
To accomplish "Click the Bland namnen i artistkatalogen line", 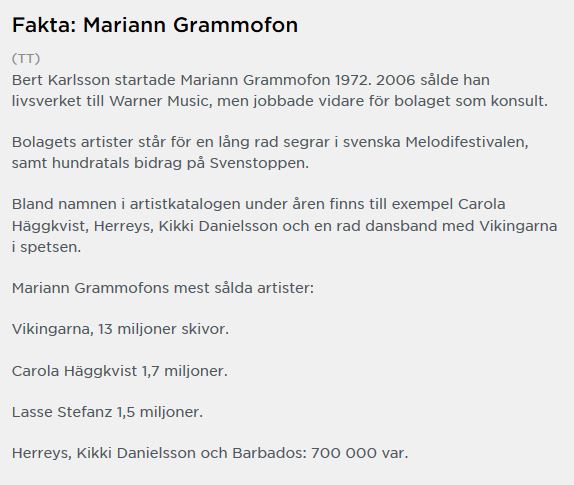I will (258, 204).
